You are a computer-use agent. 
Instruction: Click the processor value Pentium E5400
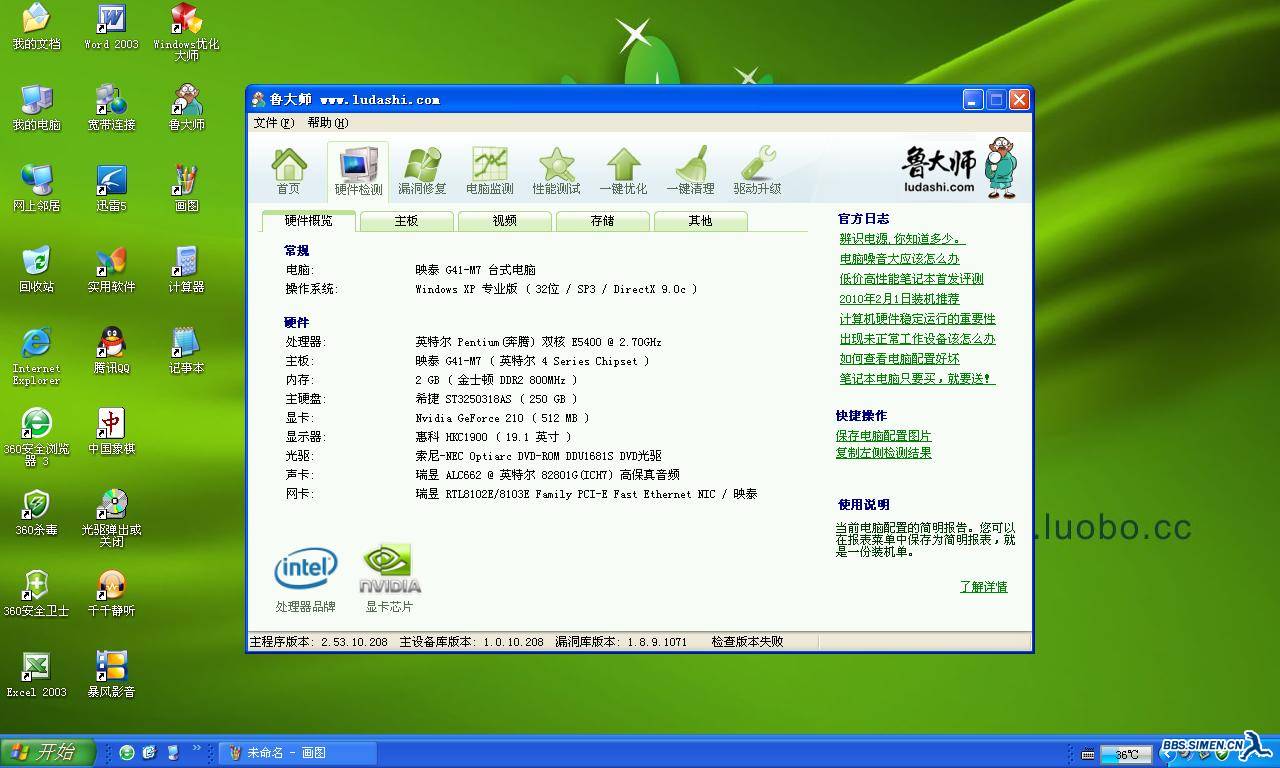click(538, 342)
